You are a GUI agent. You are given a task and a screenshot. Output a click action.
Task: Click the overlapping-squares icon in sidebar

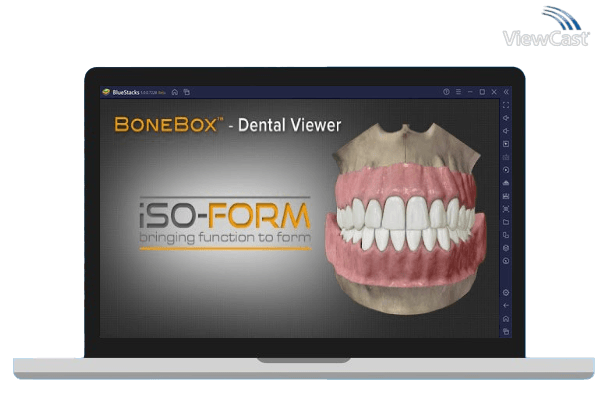pyautogui.click(x=506, y=235)
